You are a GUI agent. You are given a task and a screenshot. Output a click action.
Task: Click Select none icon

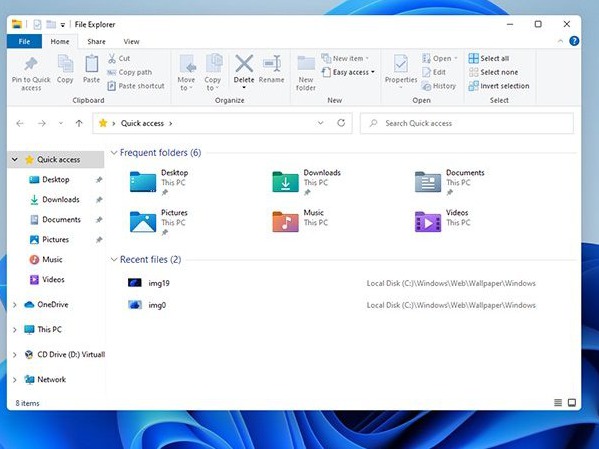pos(473,72)
